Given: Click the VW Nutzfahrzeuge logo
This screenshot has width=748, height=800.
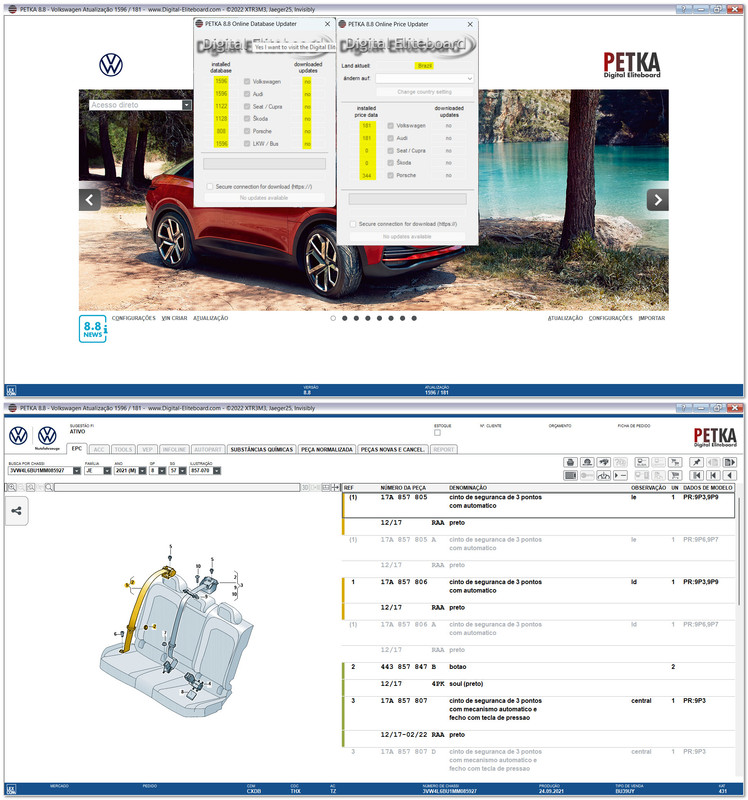Looking at the screenshot, I should [x=47, y=438].
